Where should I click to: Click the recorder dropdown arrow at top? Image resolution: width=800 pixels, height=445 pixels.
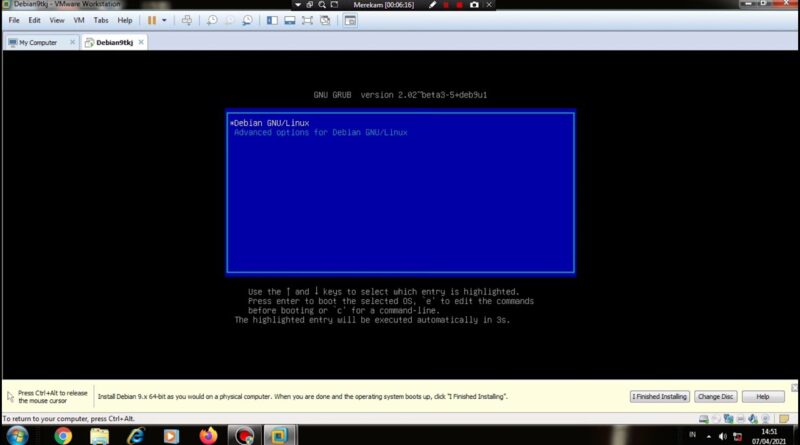(297, 5)
